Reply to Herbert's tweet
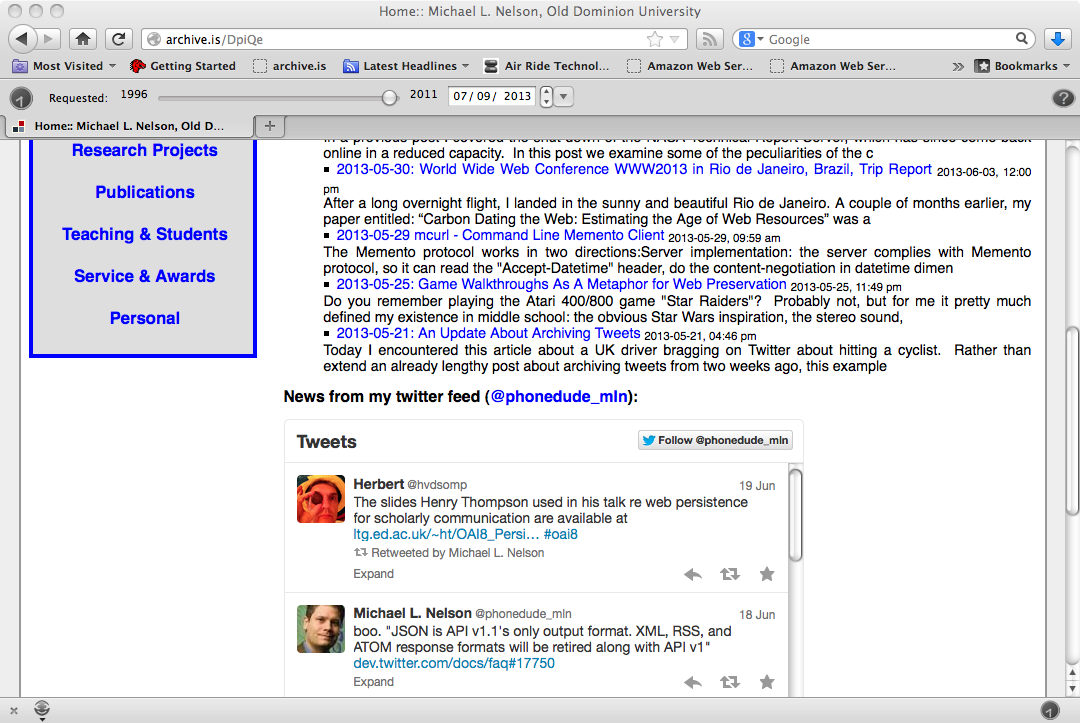 click(x=693, y=574)
